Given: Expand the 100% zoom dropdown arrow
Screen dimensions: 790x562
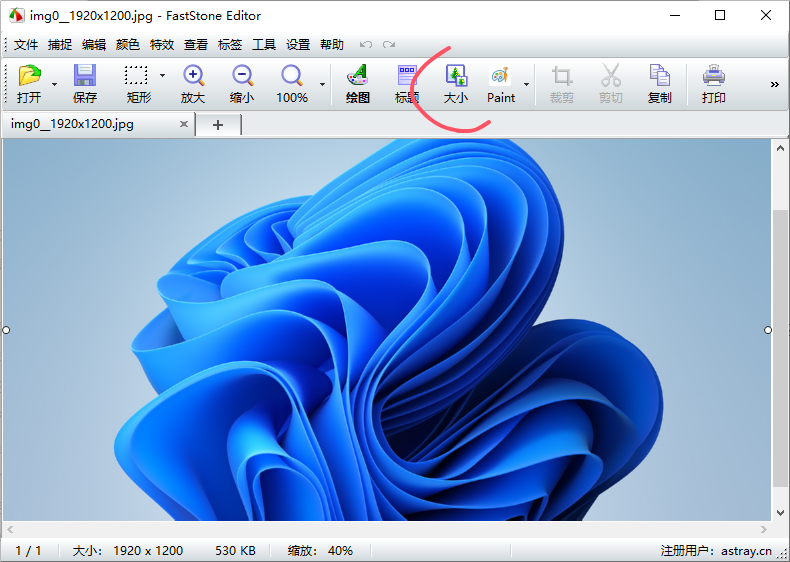Looking at the screenshot, I should [x=322, y=84].
